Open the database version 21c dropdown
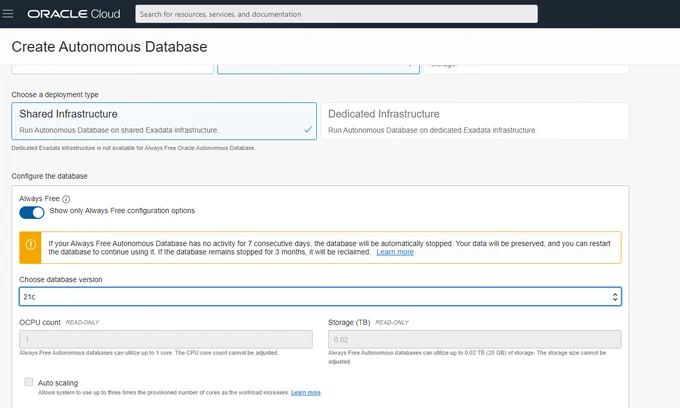 (320, 297)
